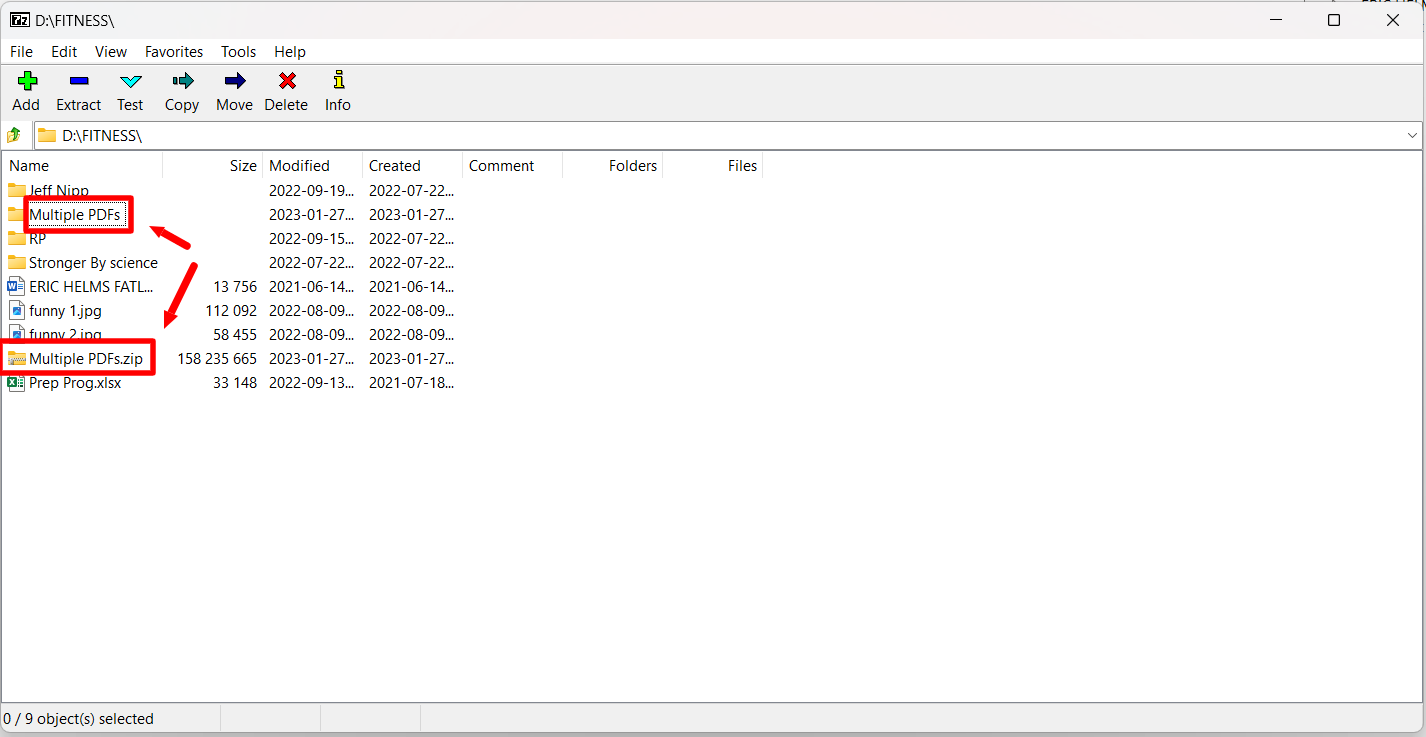
Task: Open the Help menu
Action: point(290,52)
